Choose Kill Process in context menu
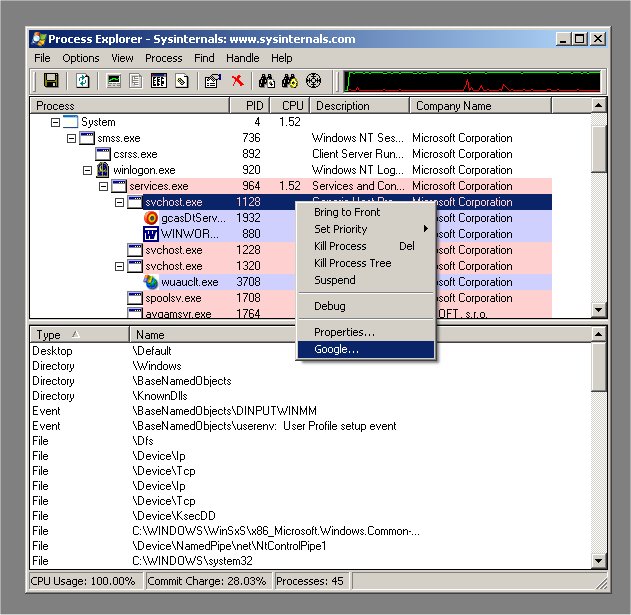Image resolution: width=631 pixels, height=615 pixels. 366,246
